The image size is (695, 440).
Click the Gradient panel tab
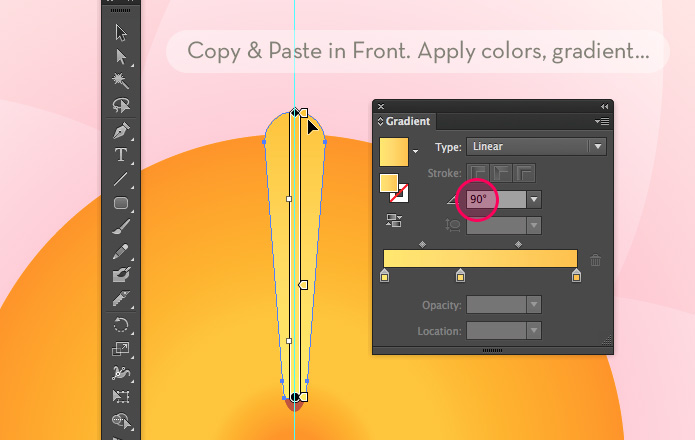[x=404, y=121]
